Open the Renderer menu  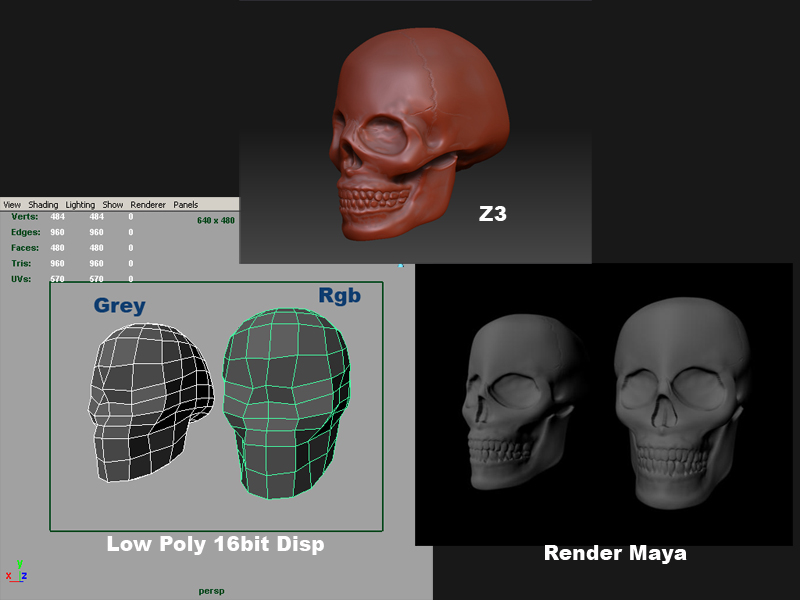coord(148,205)
